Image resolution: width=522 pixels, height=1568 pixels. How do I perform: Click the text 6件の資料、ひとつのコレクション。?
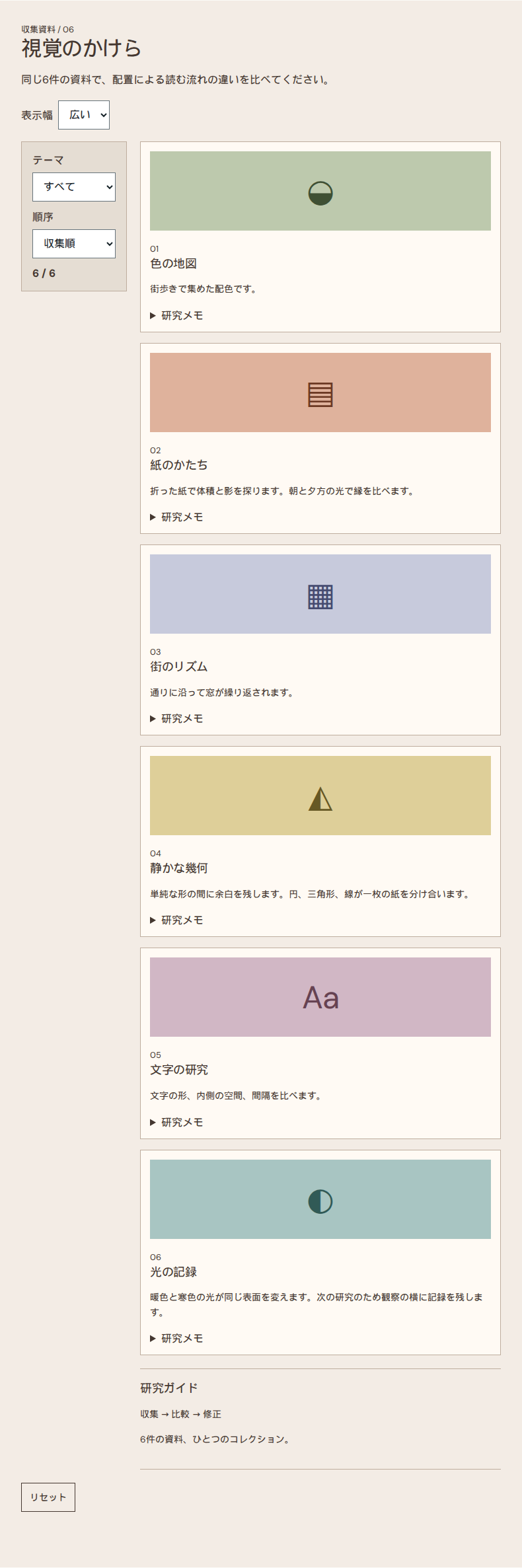coord(217,1439)
